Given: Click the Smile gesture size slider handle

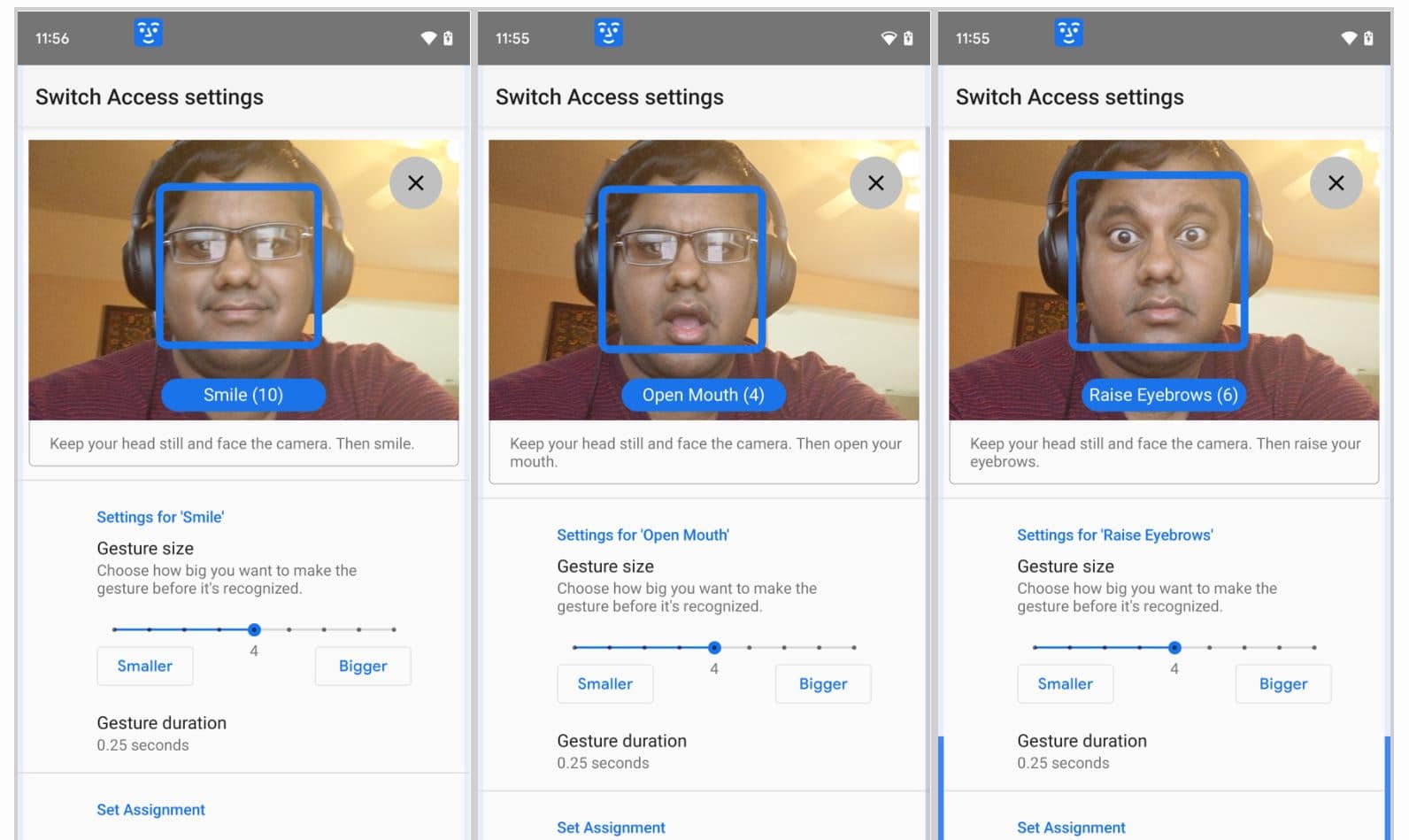Looking at the screenshot, I should (x=254, y=629).
